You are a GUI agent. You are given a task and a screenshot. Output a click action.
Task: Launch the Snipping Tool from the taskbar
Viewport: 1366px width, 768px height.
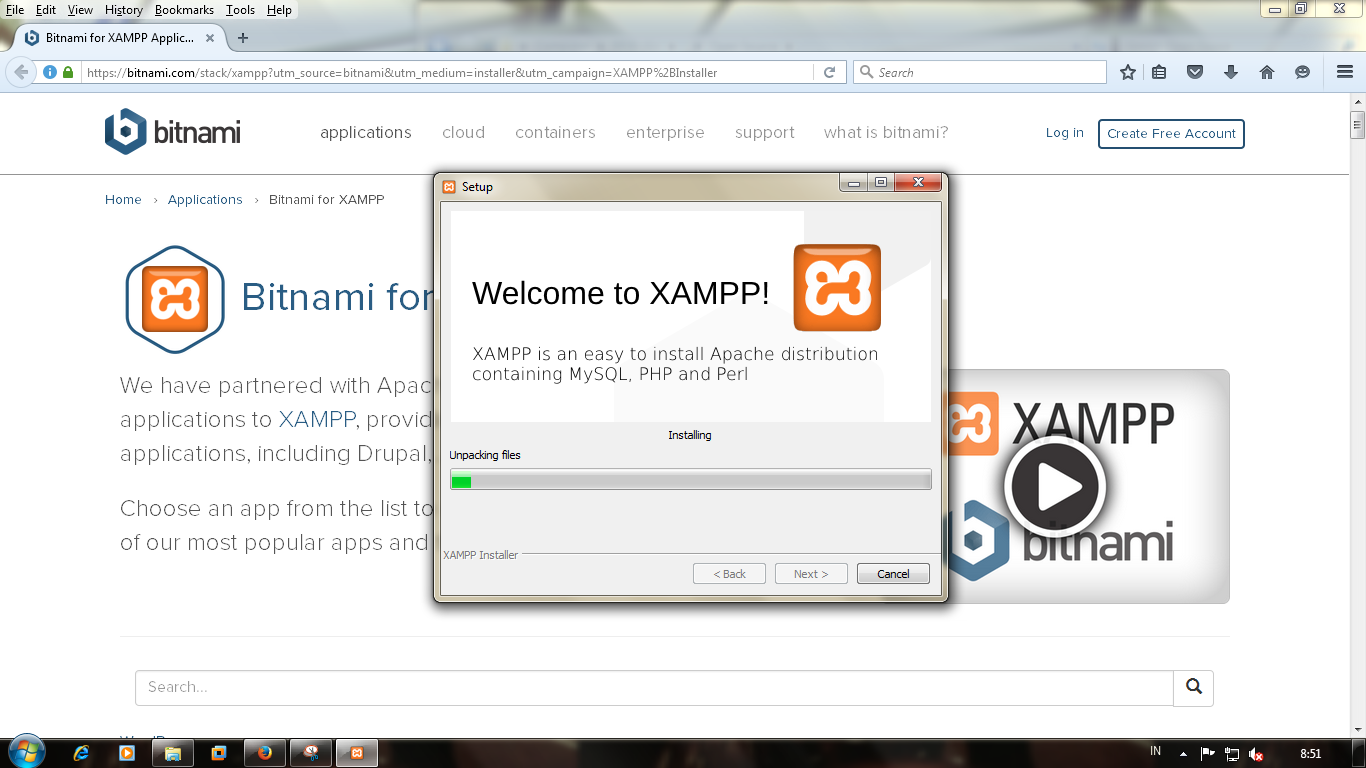[x=310, y=752]
